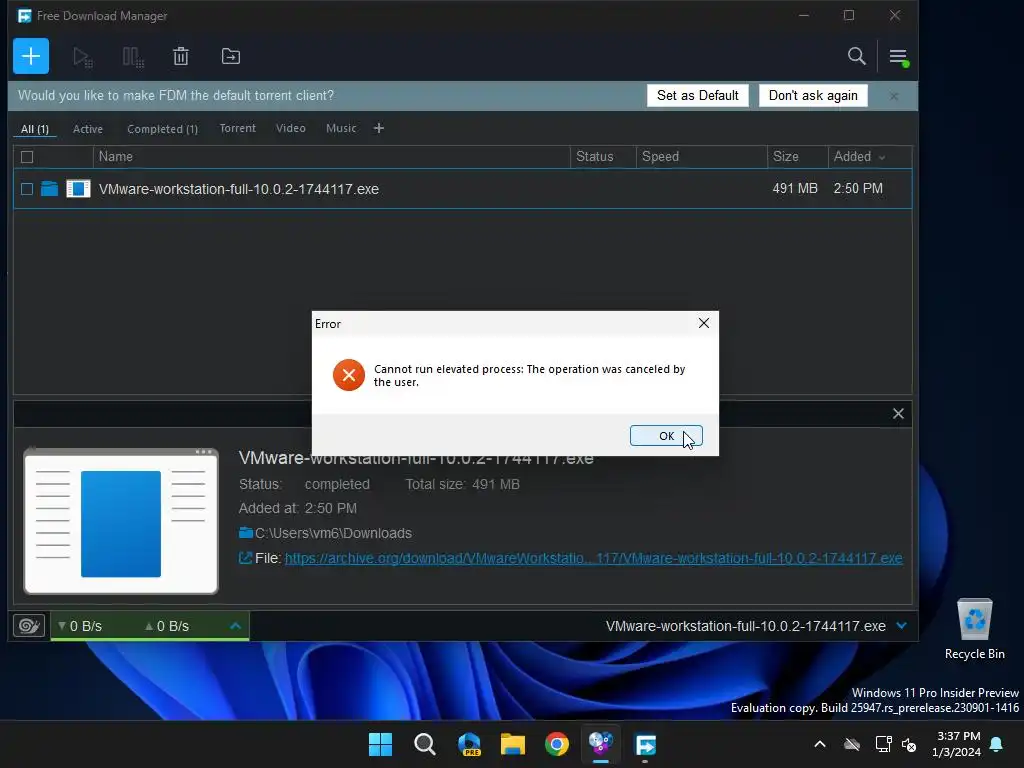Click the Free Download Manager taskbar icon
This screenshot has width=1024, height=768.
click(x=645, y=744)
